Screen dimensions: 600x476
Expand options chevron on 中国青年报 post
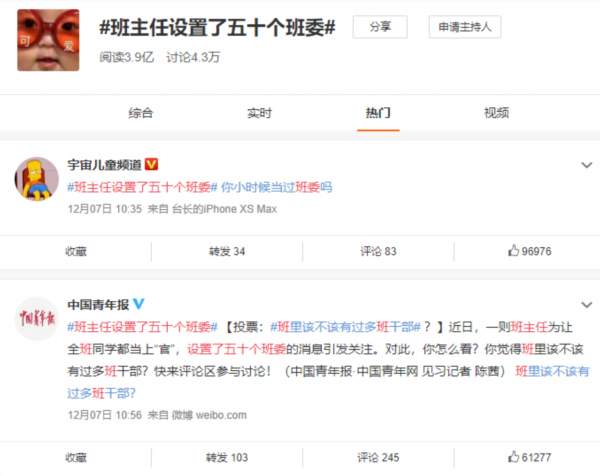tap(587, 305)
